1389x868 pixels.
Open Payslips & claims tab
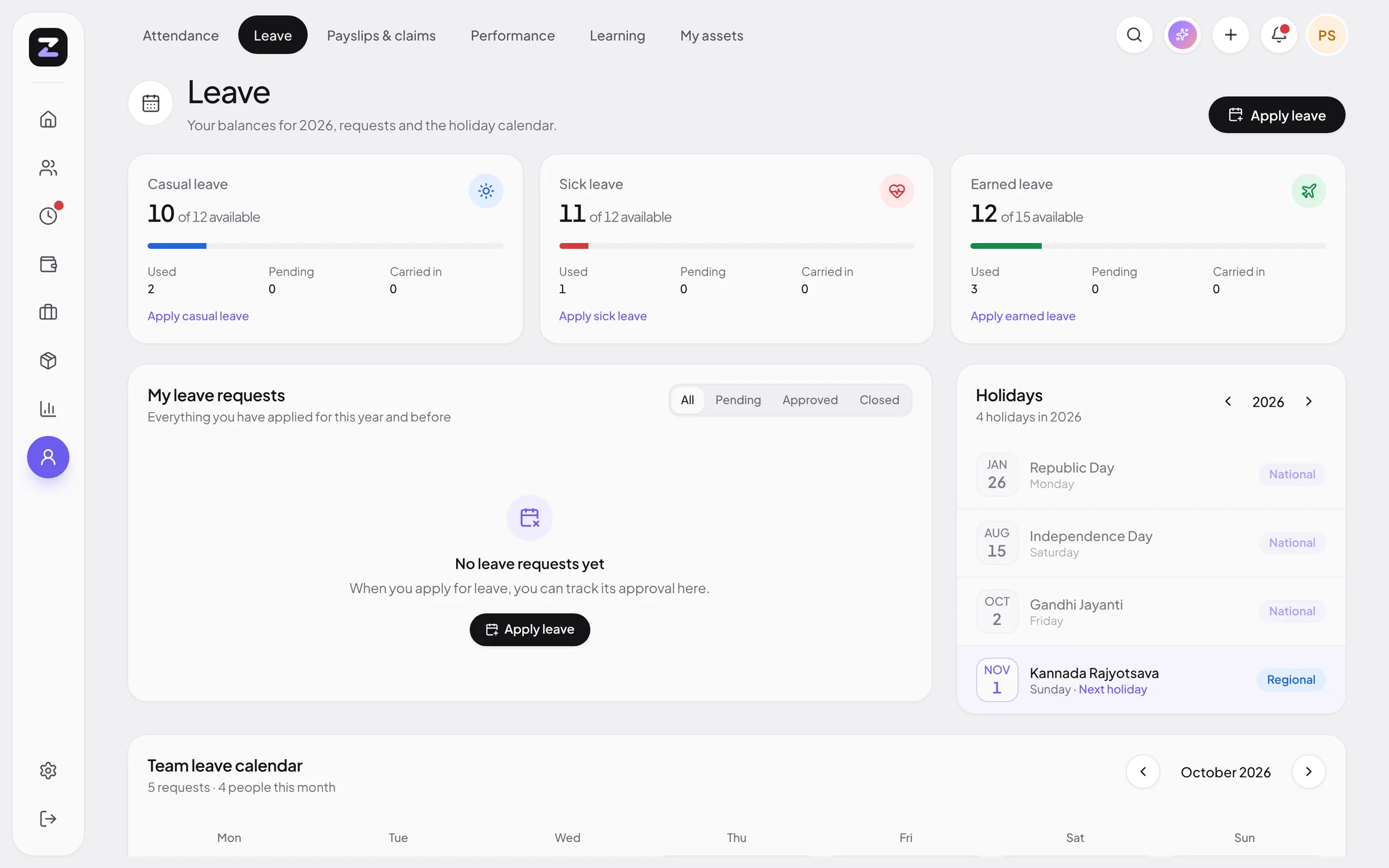pos(381,35)
